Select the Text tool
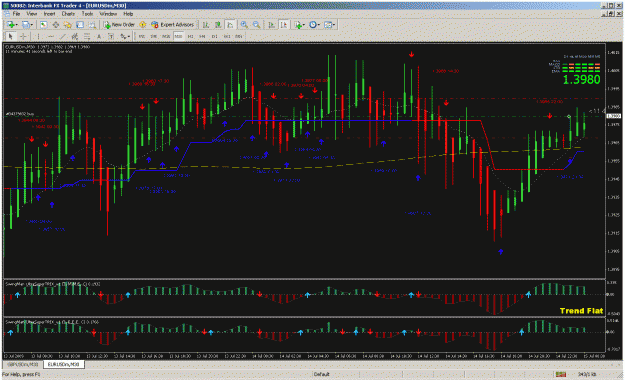 (99, 36)
